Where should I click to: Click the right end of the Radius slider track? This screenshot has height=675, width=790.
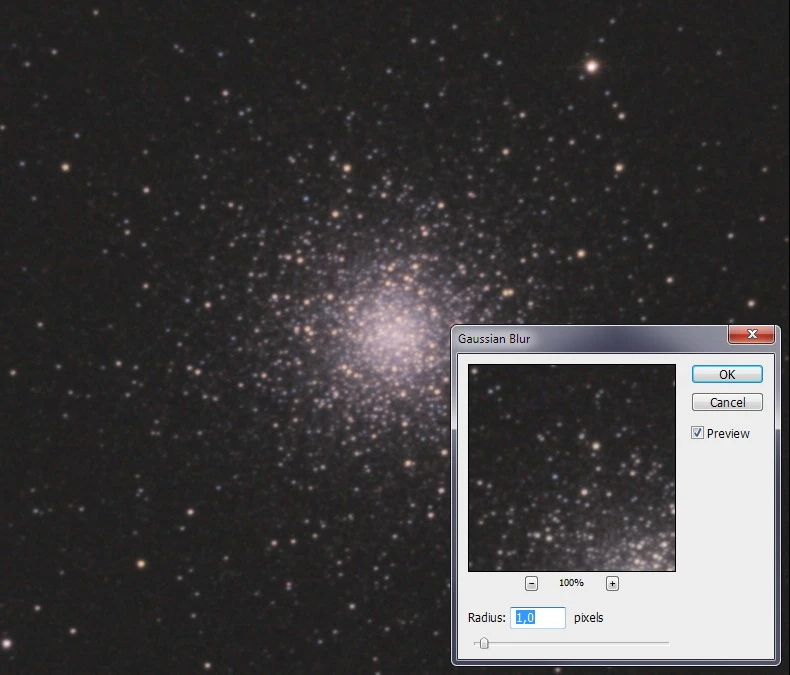click(667, 643)
